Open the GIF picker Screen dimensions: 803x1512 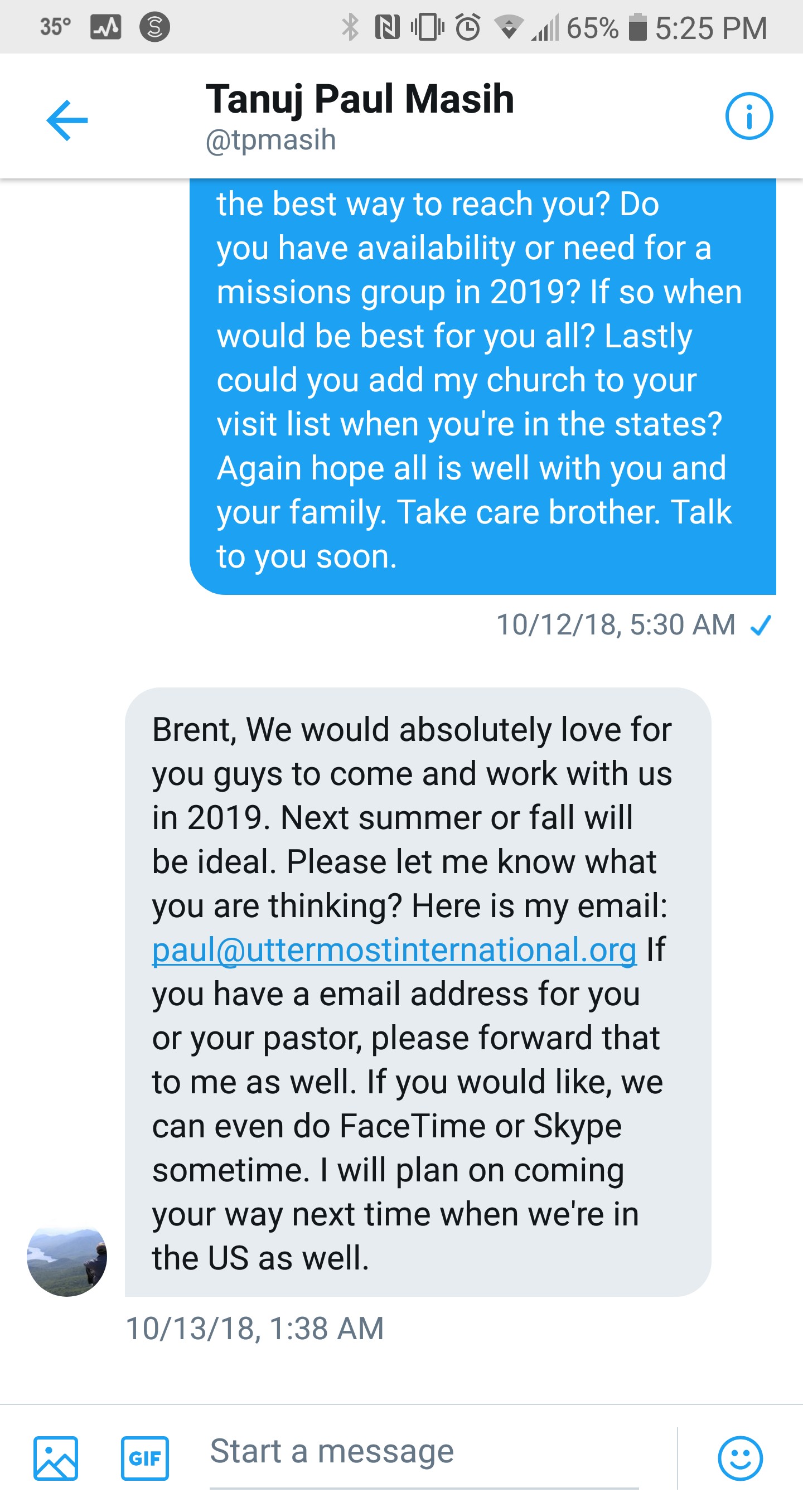(x=144, y=1458)
